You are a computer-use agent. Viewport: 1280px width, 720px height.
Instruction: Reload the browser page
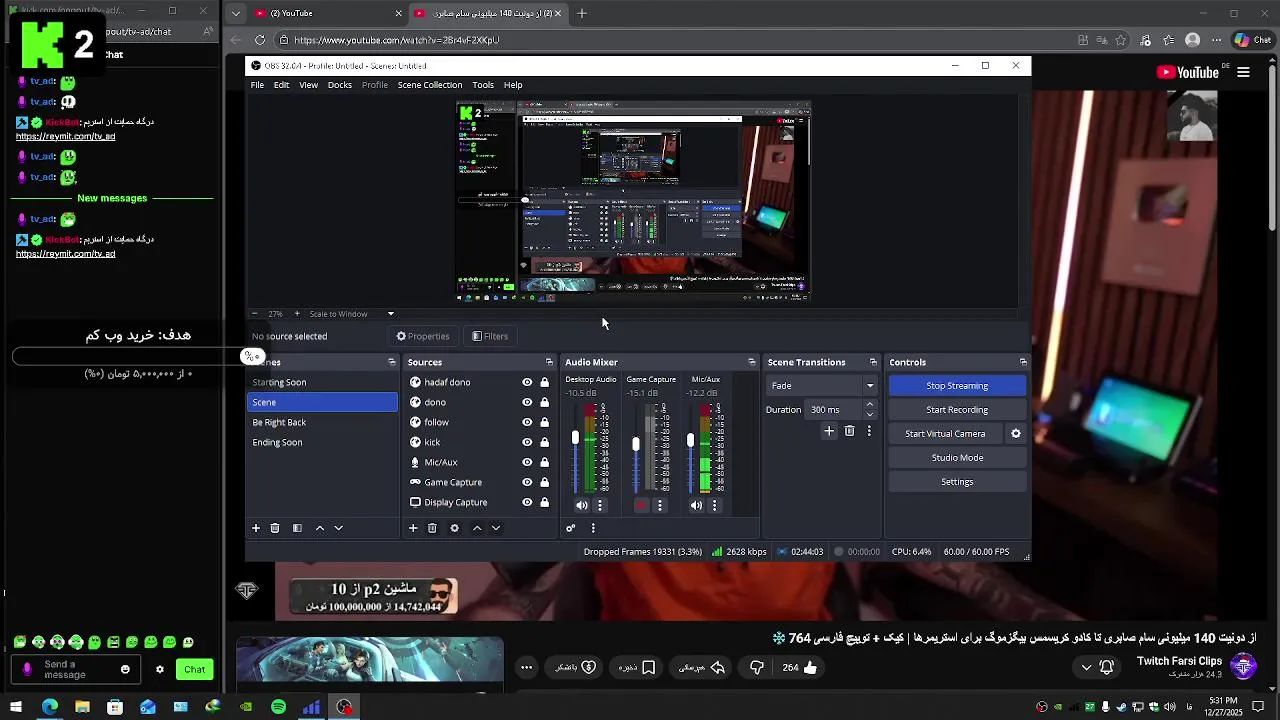[260, 40]
